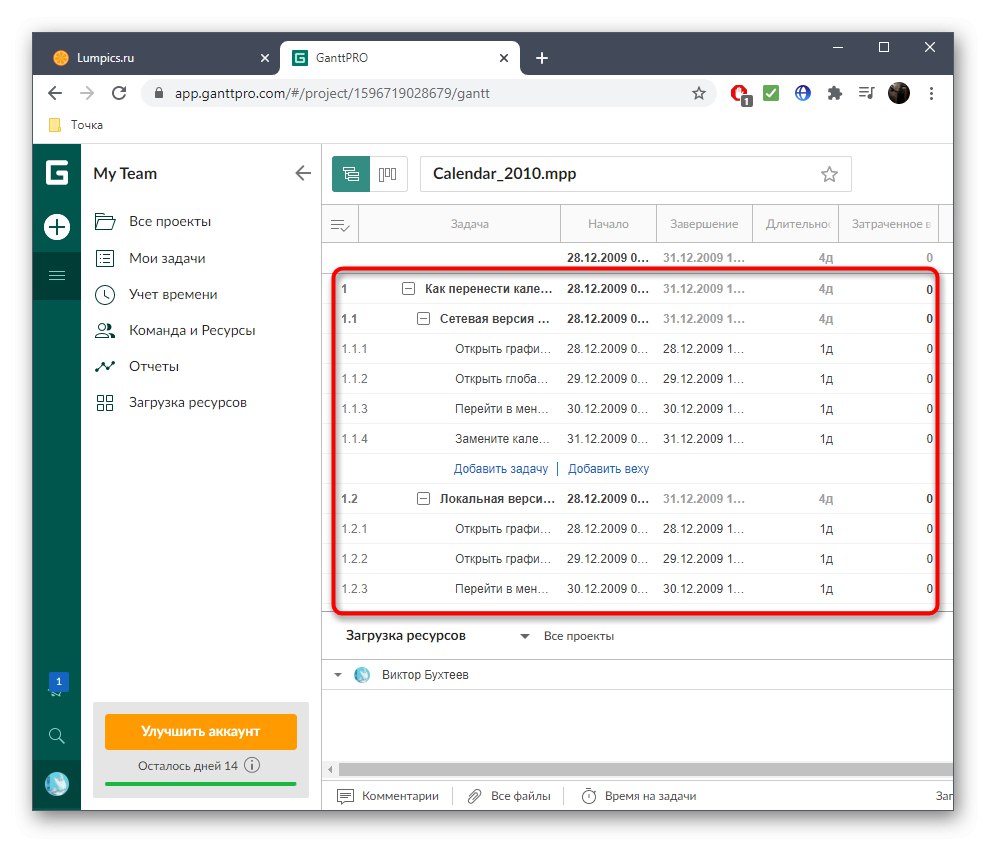This screenshot has width=986, height=843.
Task: Open grid columns settings icon
Action: [340, 224]
